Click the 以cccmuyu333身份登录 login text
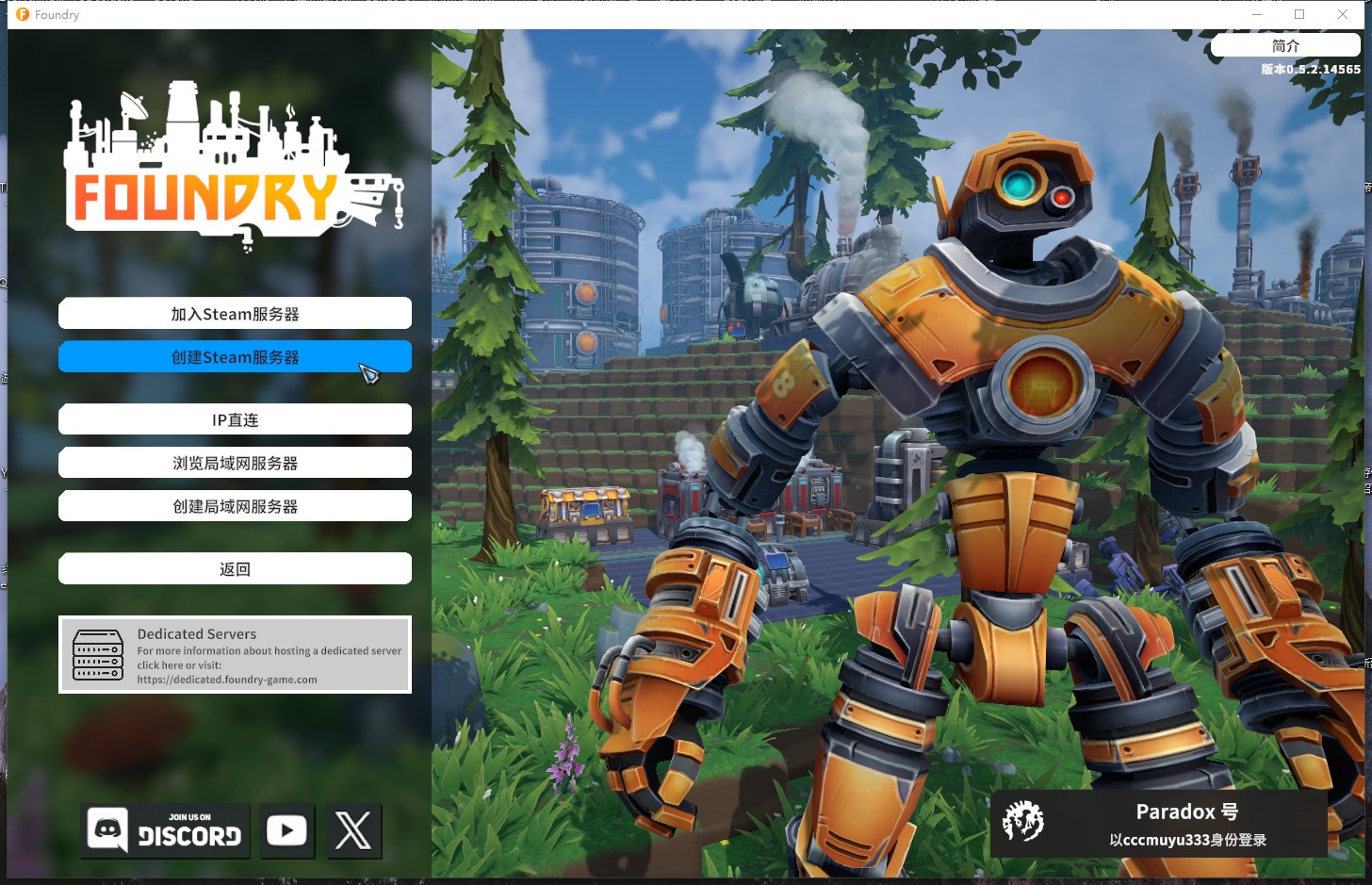 pos(1187,840)
